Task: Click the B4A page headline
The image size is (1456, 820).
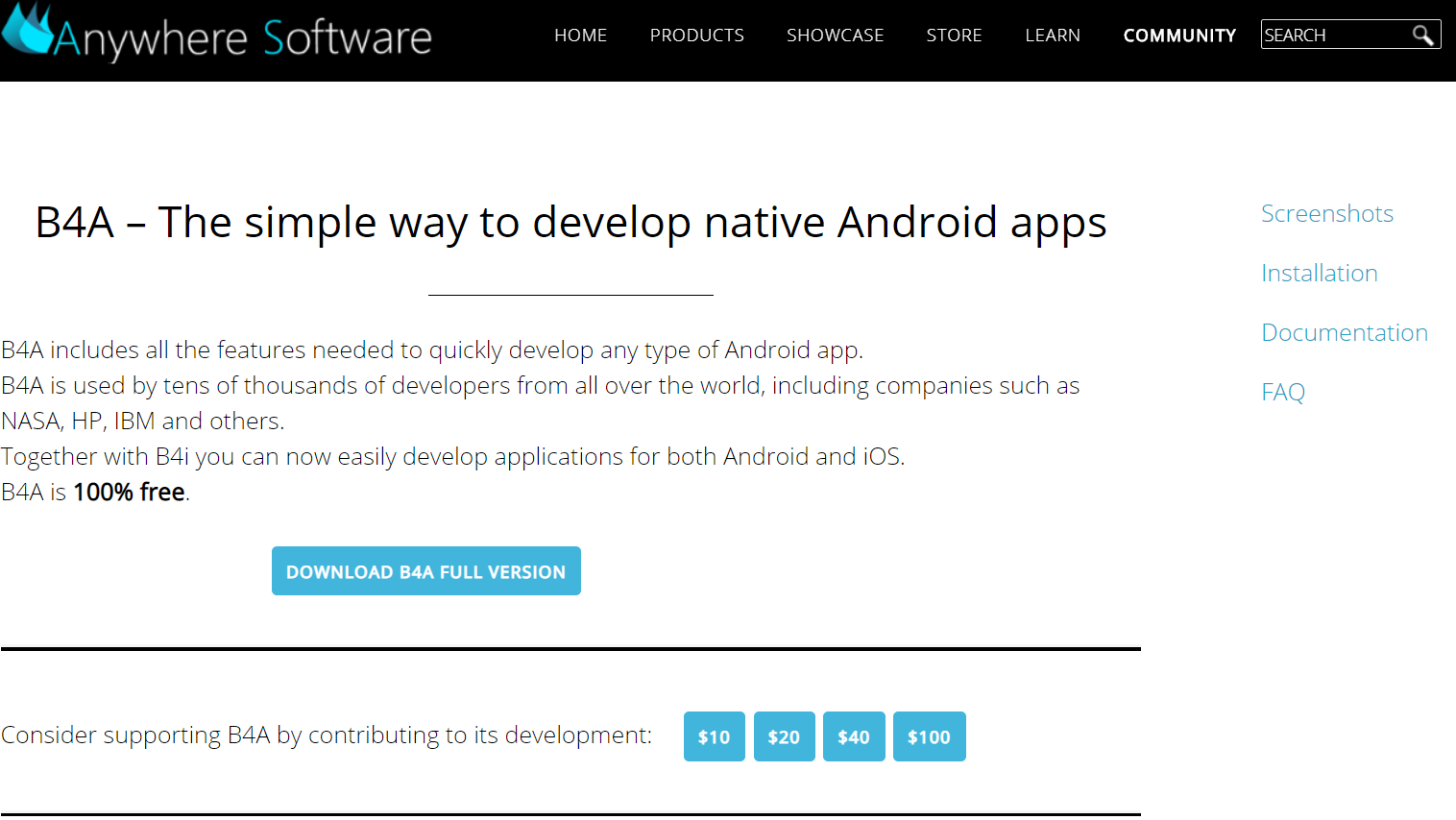Action: 570,222
